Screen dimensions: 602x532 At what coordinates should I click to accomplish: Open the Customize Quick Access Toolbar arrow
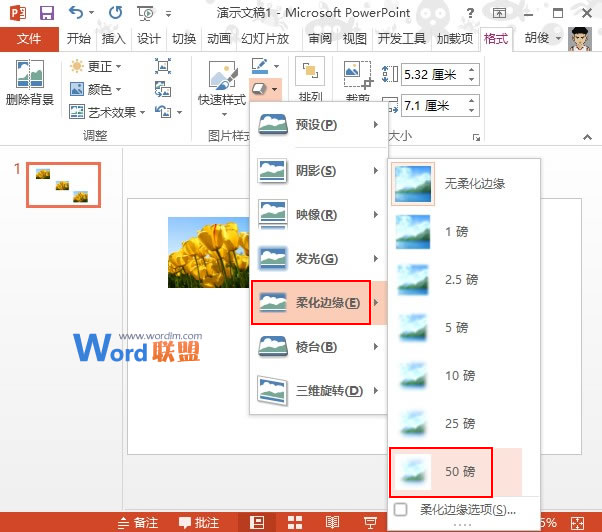(168, 14)
